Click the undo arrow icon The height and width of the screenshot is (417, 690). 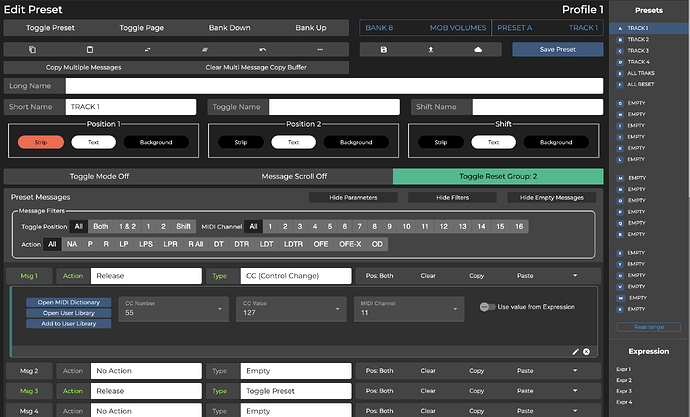tap(262, 49)
